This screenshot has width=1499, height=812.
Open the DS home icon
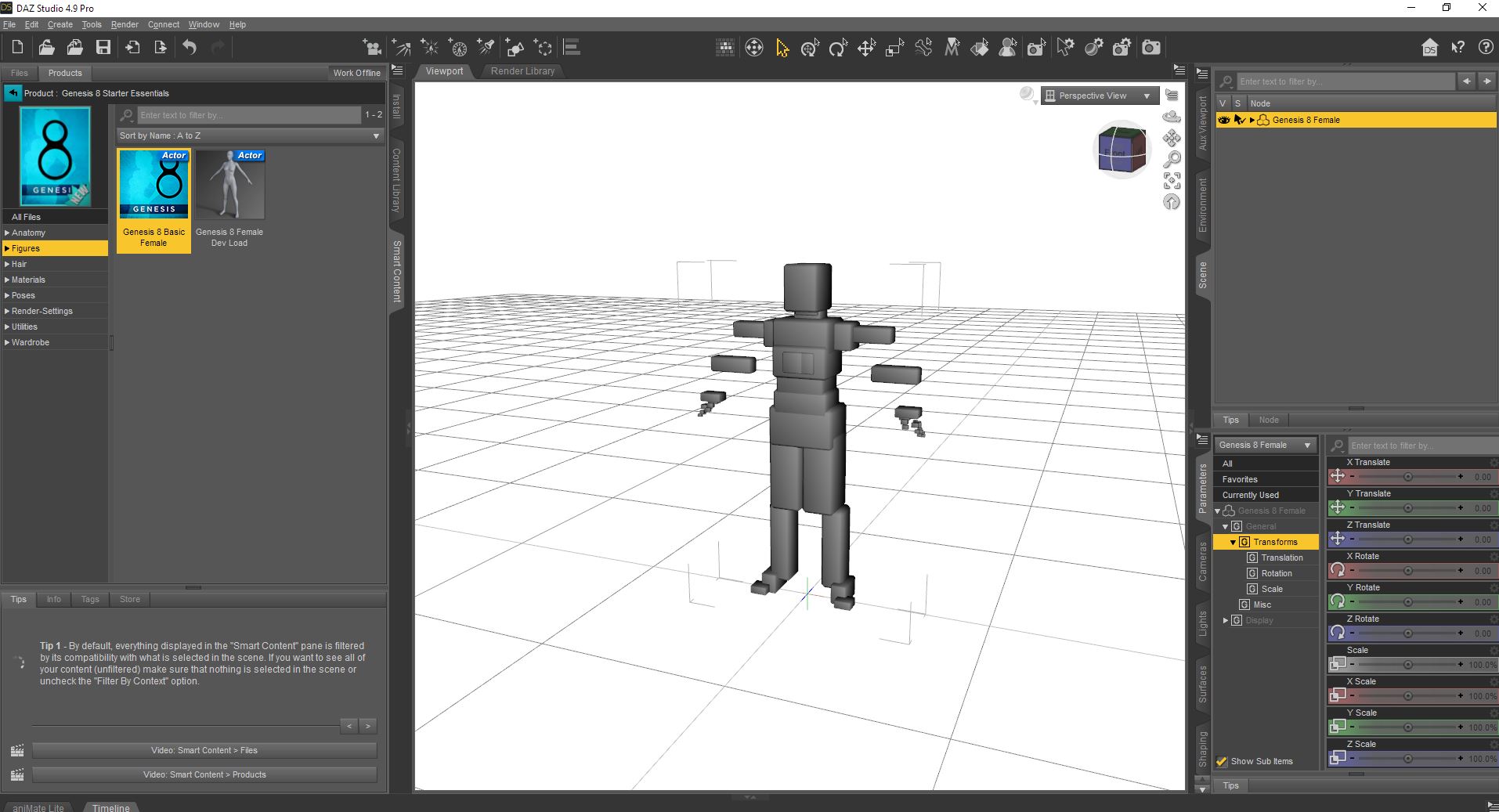tap(1429, 48)
